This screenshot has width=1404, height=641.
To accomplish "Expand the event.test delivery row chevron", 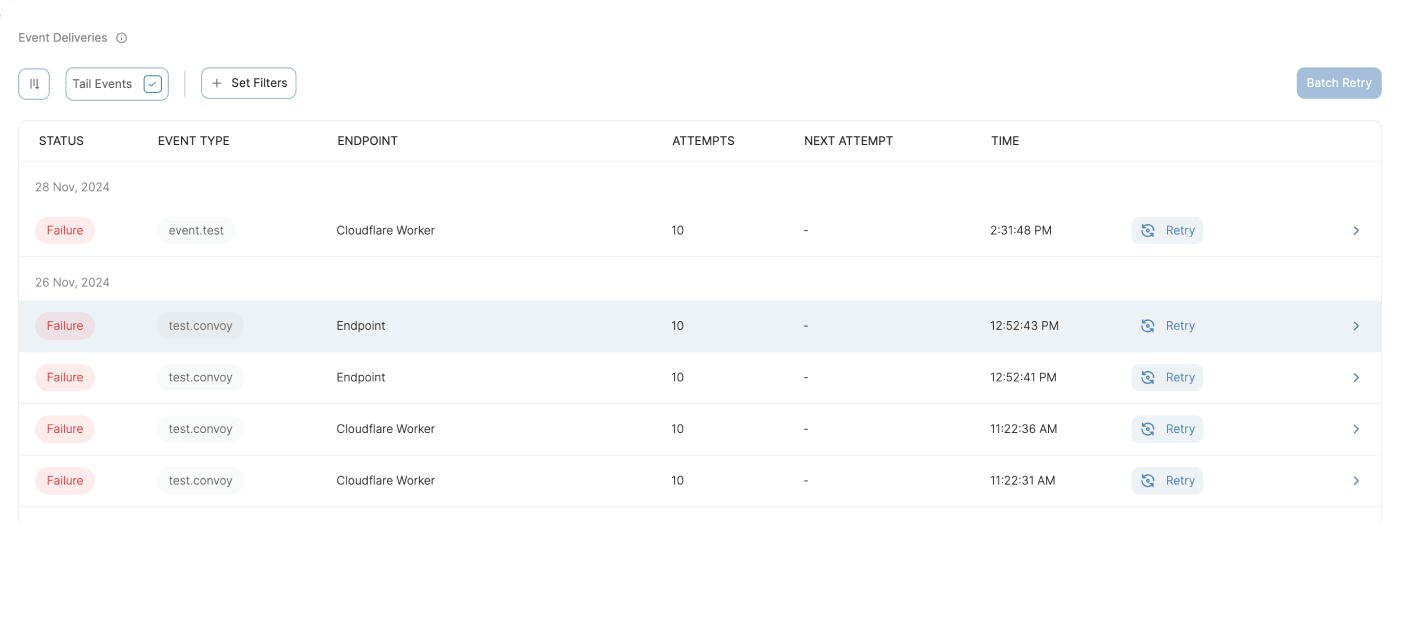I will click(1356, 231).
